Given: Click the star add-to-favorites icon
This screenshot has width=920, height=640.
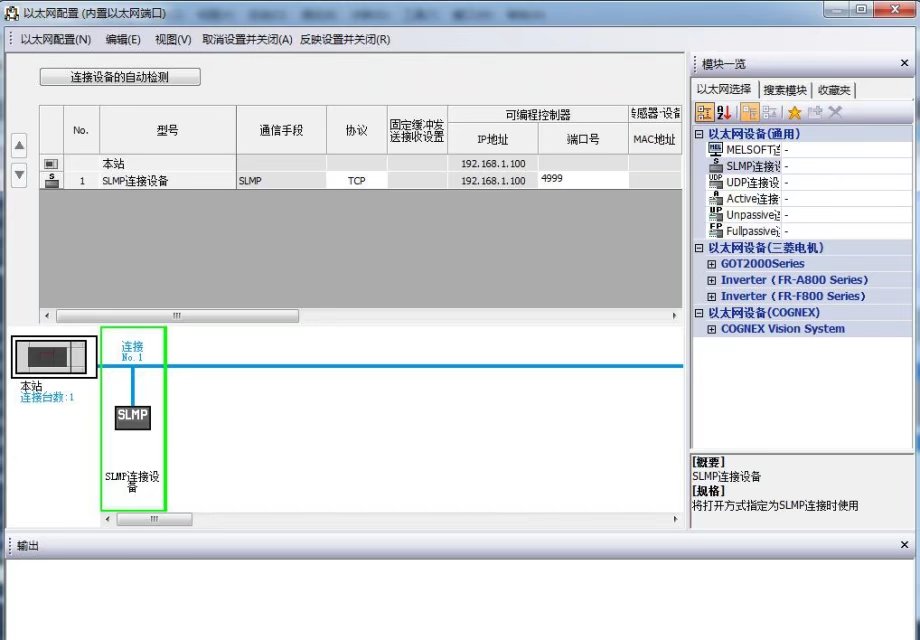Looking at the screenshot, I should click(x=795, y=112).
